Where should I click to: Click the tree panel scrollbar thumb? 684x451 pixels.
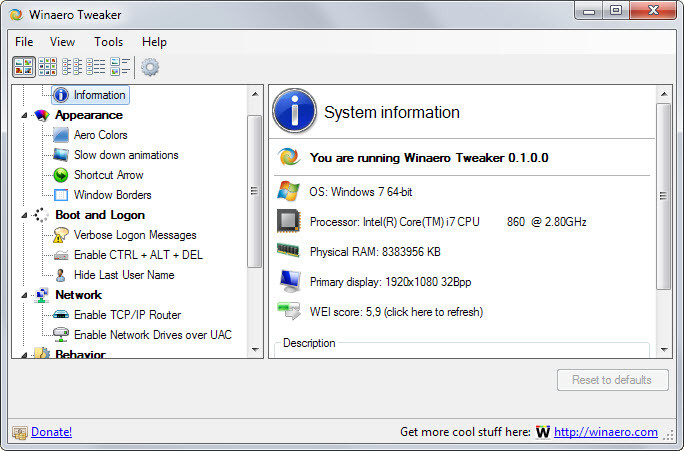254,191
